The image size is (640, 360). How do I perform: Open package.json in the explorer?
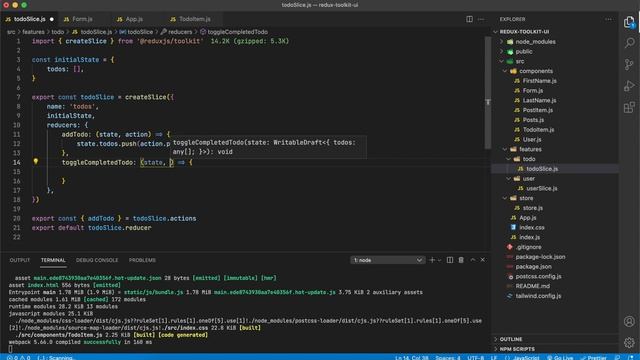pyautogui.click(x=533, y=267)
